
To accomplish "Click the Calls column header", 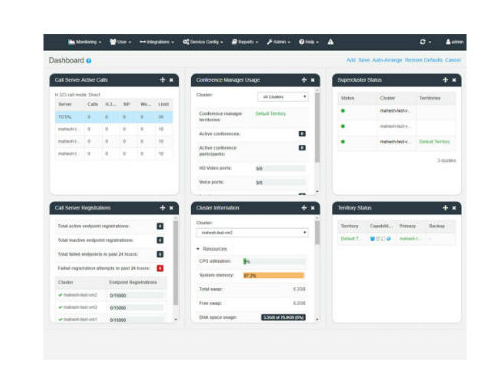I will [93, 104].
